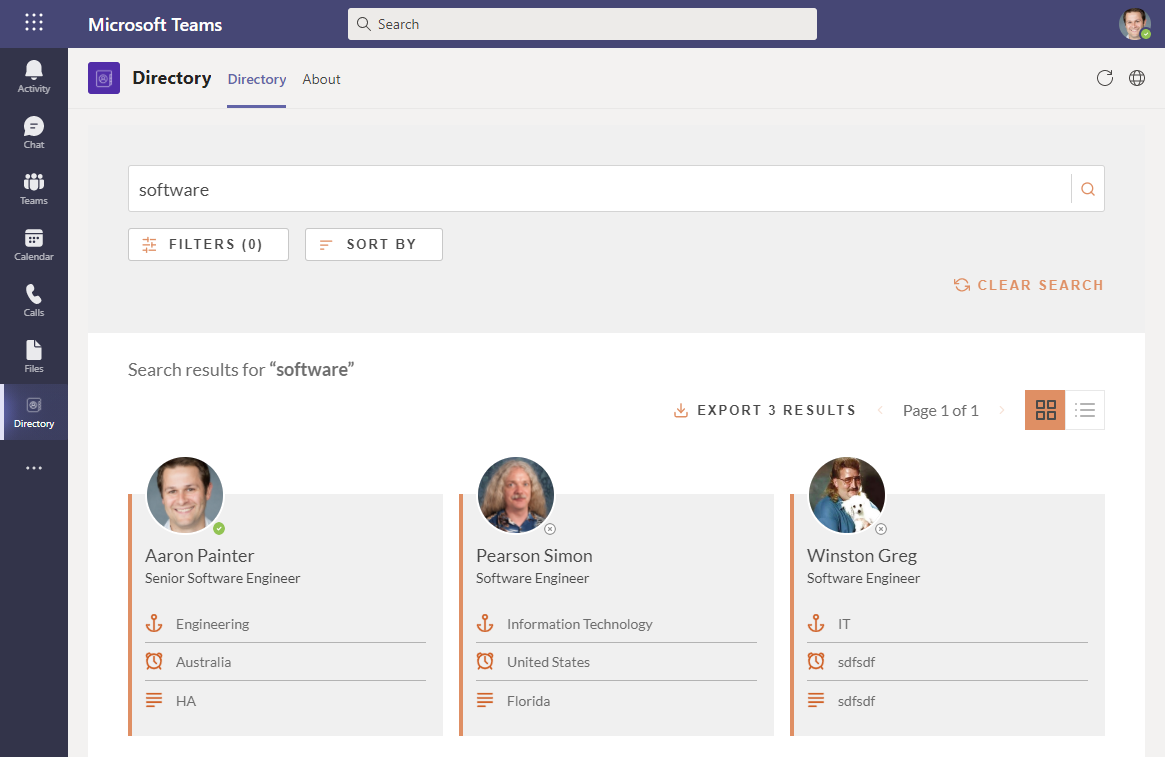
Task: Reload the Directory tab
Action: [1105, 78]
